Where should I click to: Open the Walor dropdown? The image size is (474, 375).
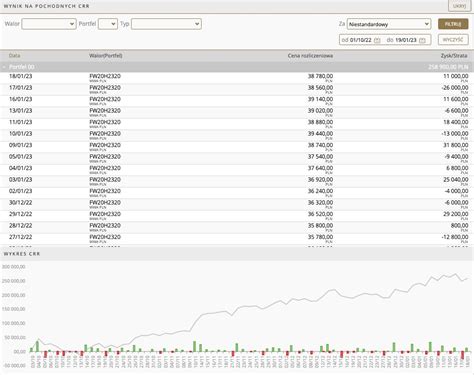click(49, 24)
